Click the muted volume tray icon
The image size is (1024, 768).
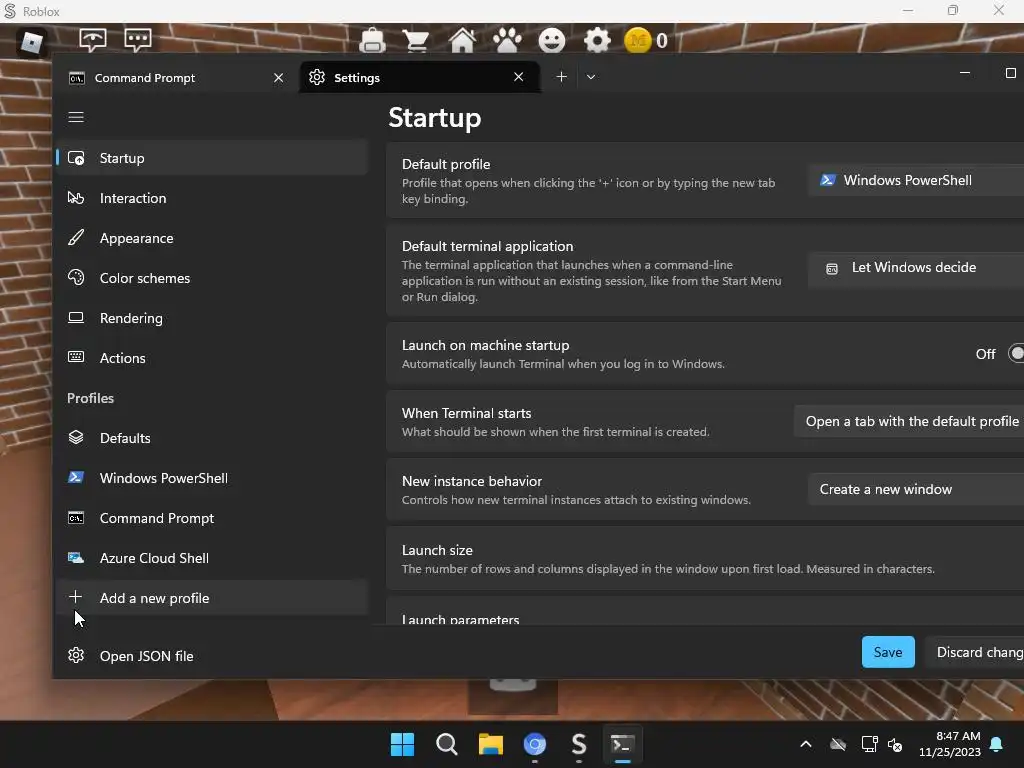point(895,744)
